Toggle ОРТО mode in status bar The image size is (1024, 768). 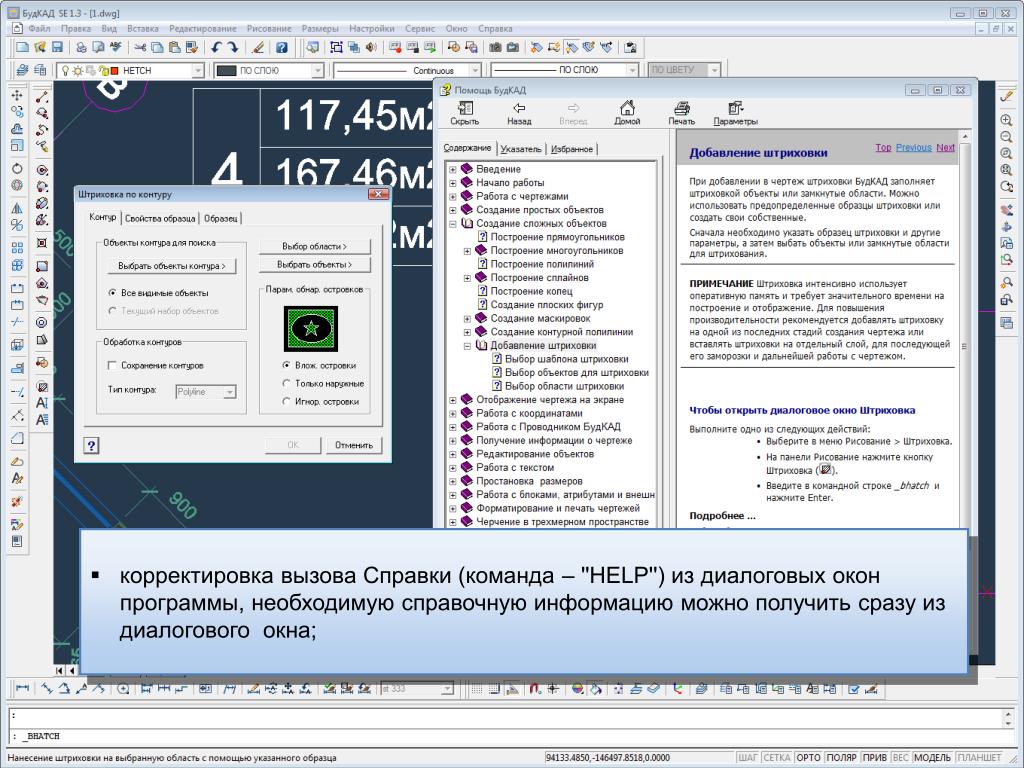[x=808, y=758]
